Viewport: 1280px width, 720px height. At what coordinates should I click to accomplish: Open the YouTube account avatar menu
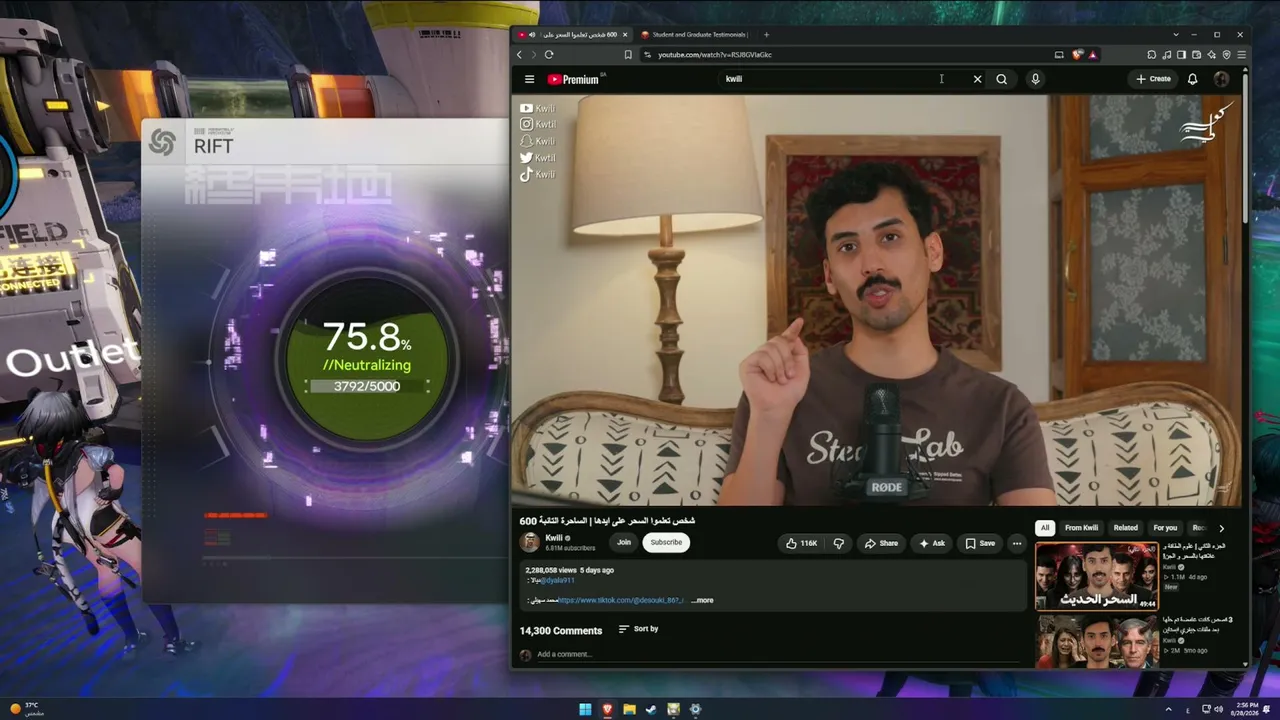1221,79
